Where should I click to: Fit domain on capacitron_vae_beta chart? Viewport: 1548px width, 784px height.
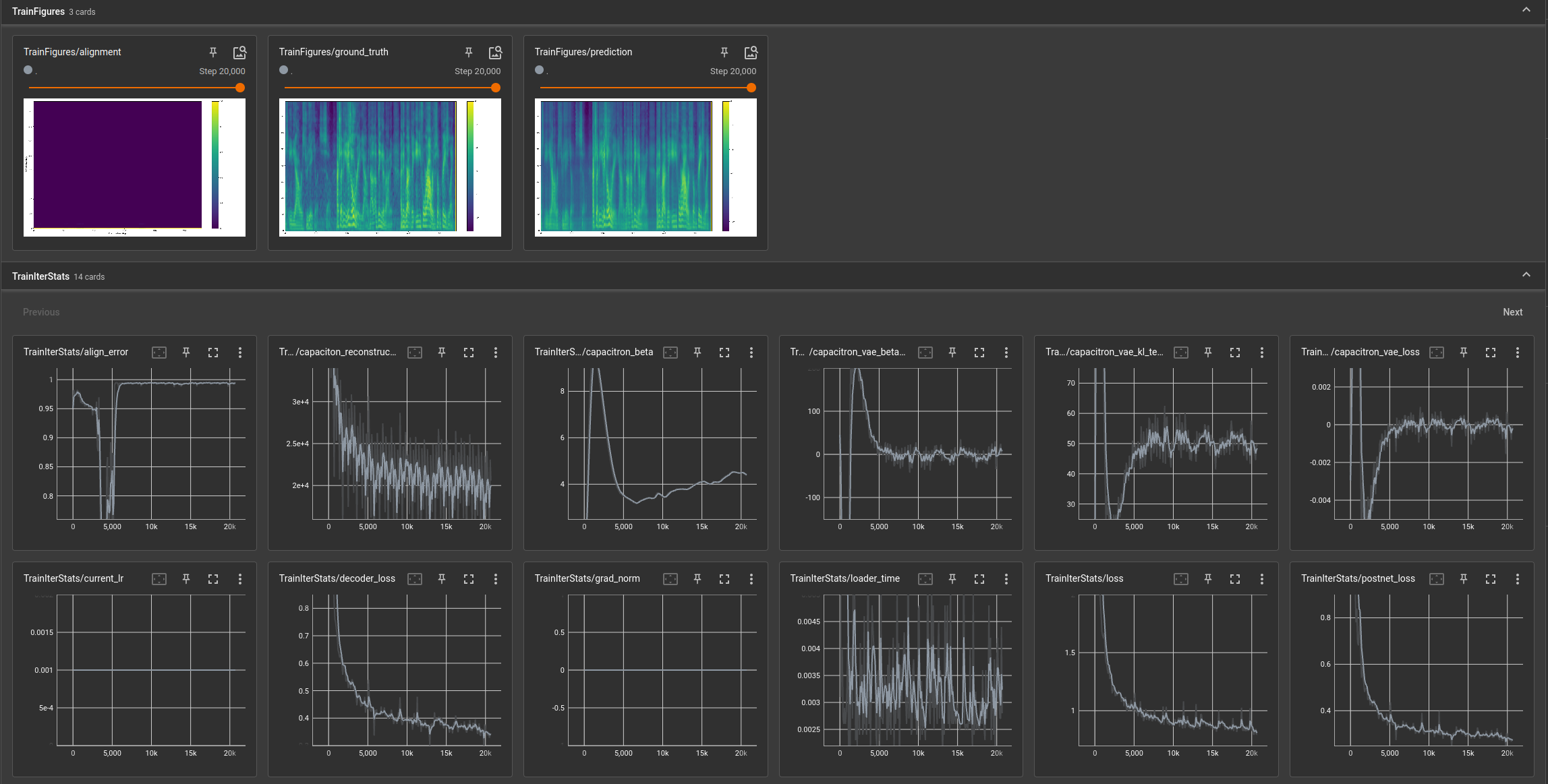925,353
